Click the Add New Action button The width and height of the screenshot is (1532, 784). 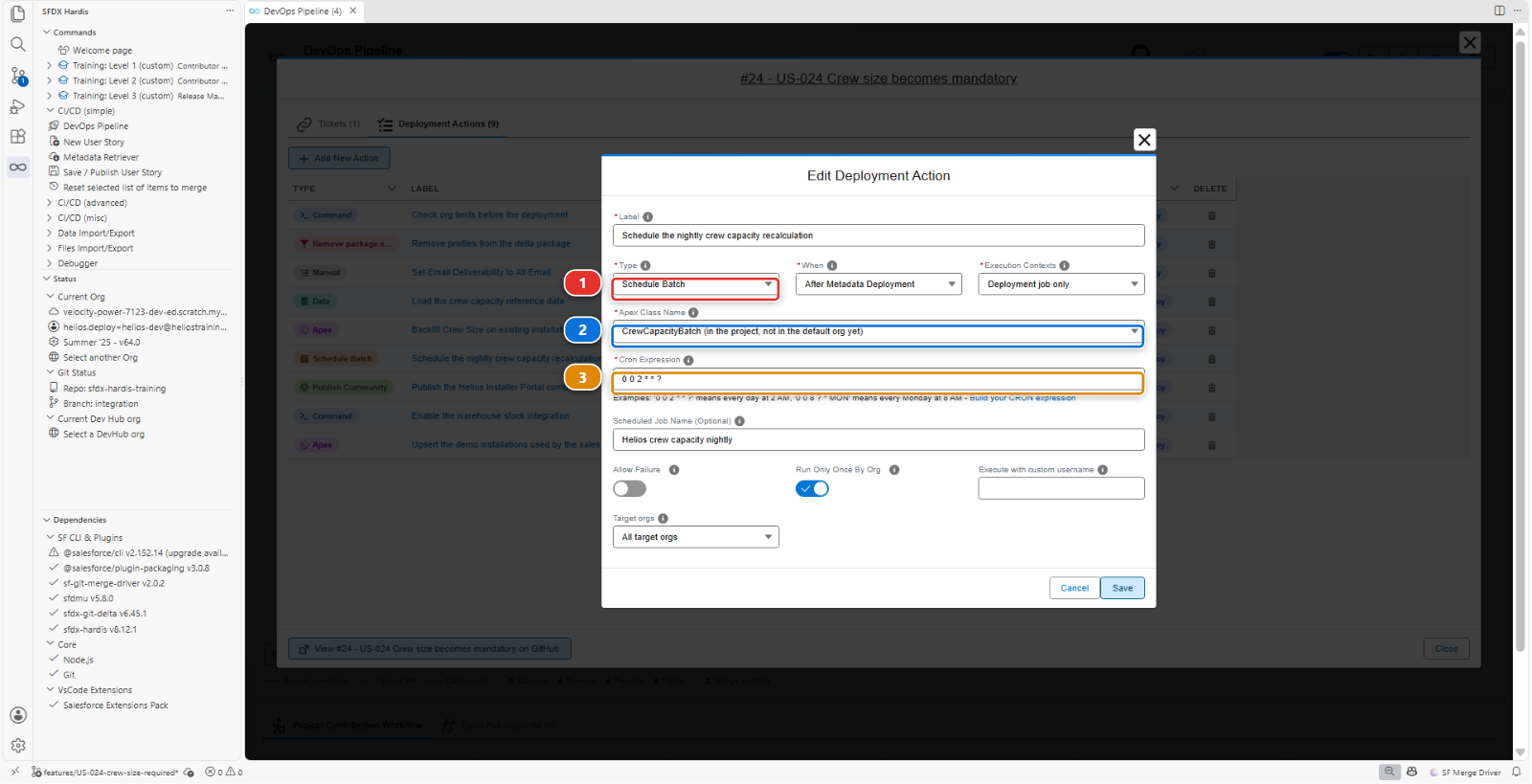pyautogui.click(x=339, y=158)
